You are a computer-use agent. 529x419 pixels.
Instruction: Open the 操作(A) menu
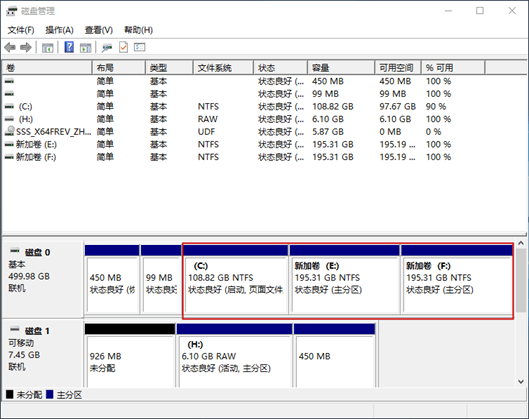[59, 30]
